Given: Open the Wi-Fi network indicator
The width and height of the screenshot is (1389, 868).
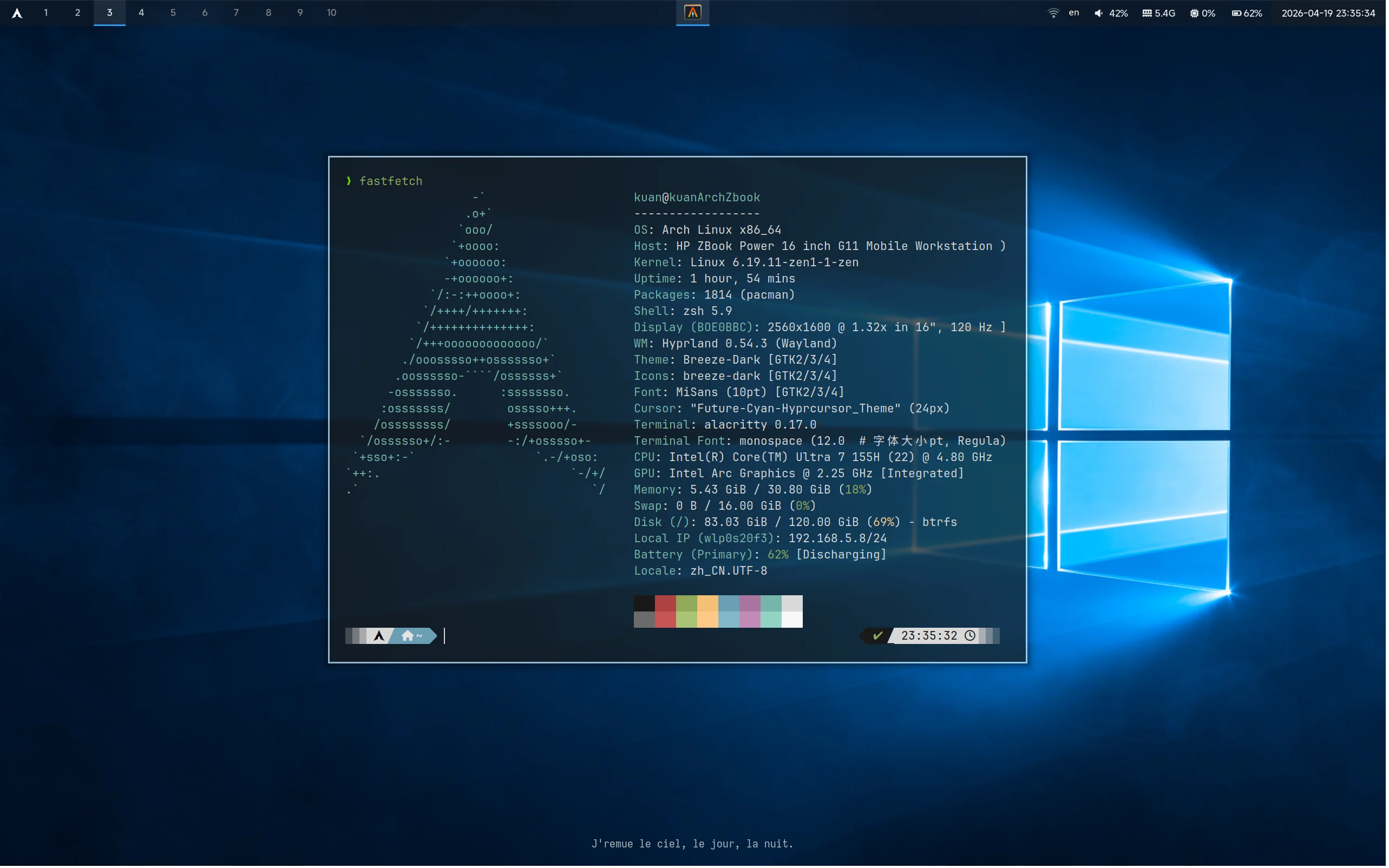Looking at the screenshot, I should pyautogui.click(x=1055, y=12).
